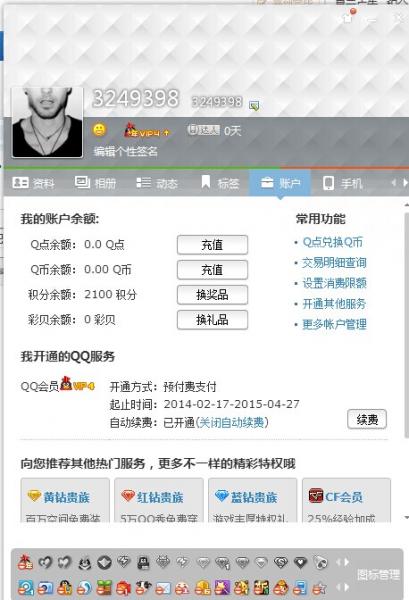Open the Q点兑换Q币 link
Image resolution: width=409 pixels, height=600 pixels.
pos(332,242)
